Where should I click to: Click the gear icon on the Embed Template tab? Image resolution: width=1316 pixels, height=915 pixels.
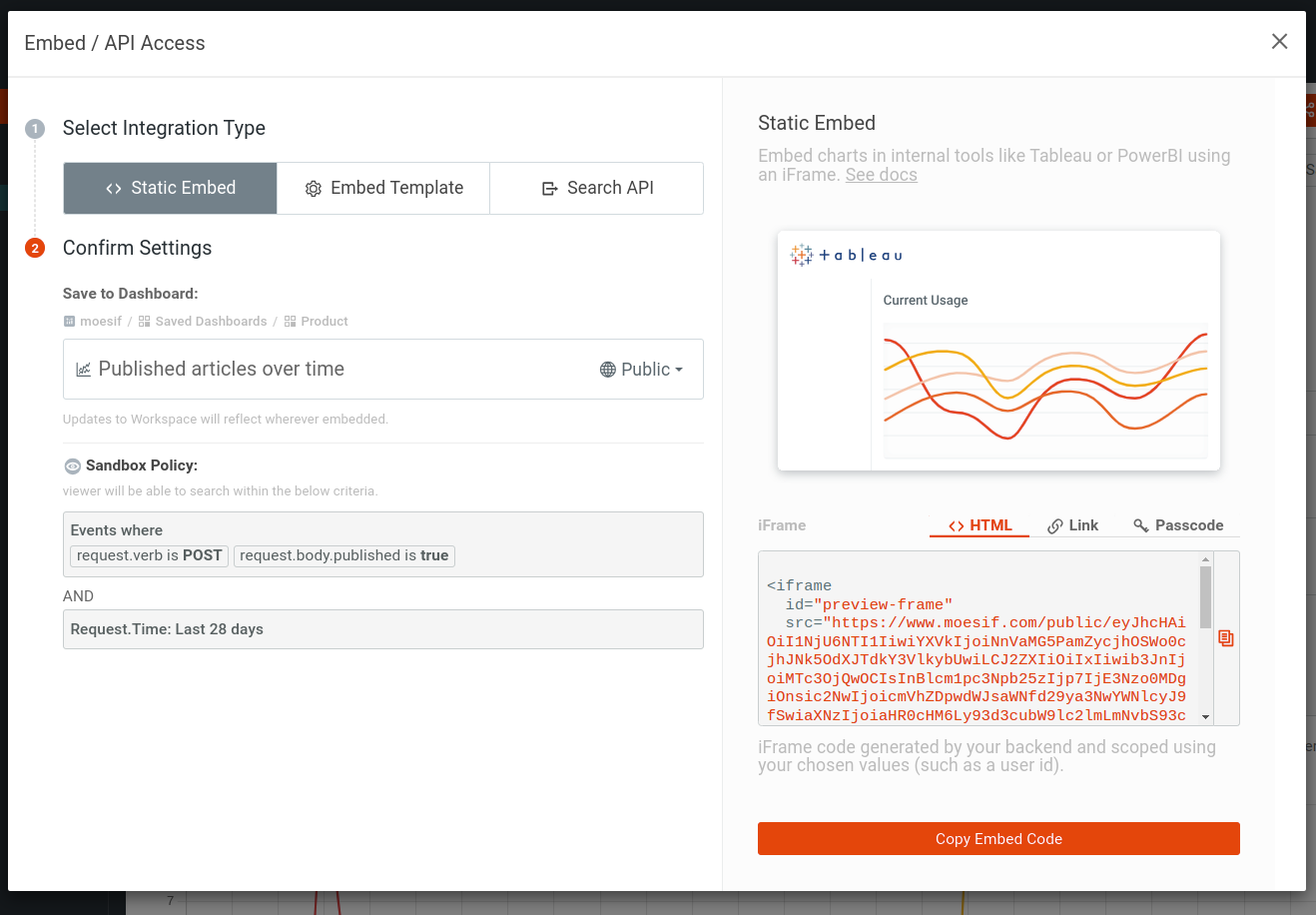tap(314, 188)
